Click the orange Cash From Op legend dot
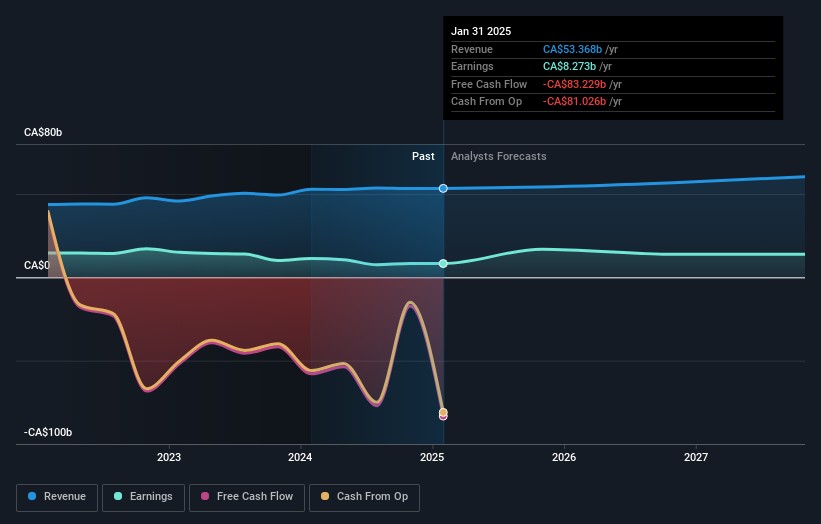Screen dimensions: 821x524 click(x=327, y=497)
